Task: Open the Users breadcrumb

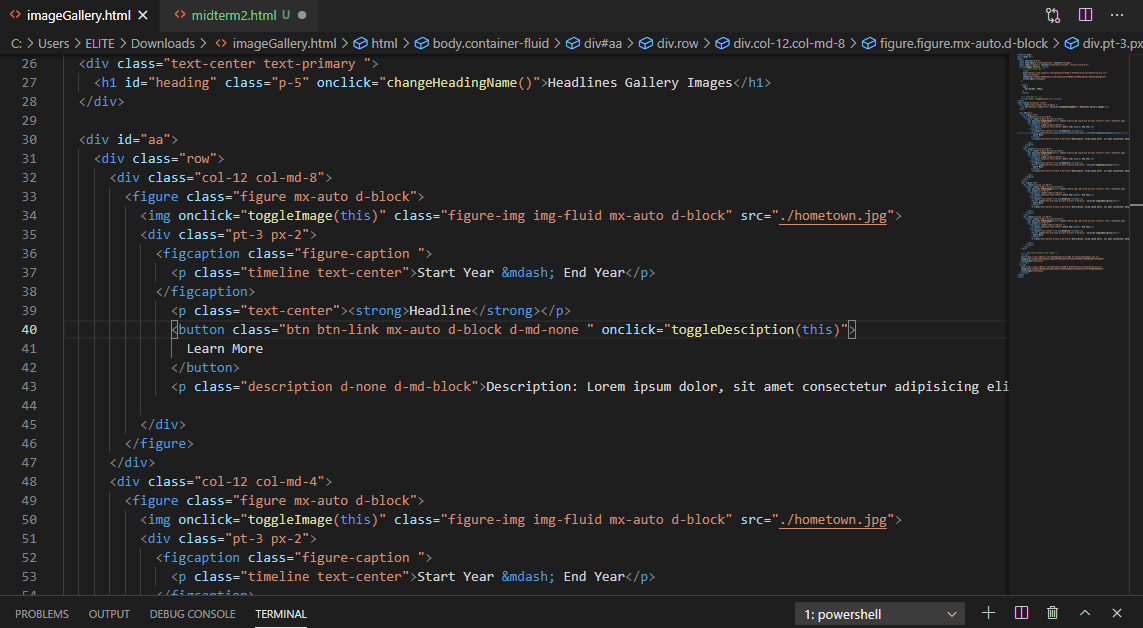Action: [53, 44]
